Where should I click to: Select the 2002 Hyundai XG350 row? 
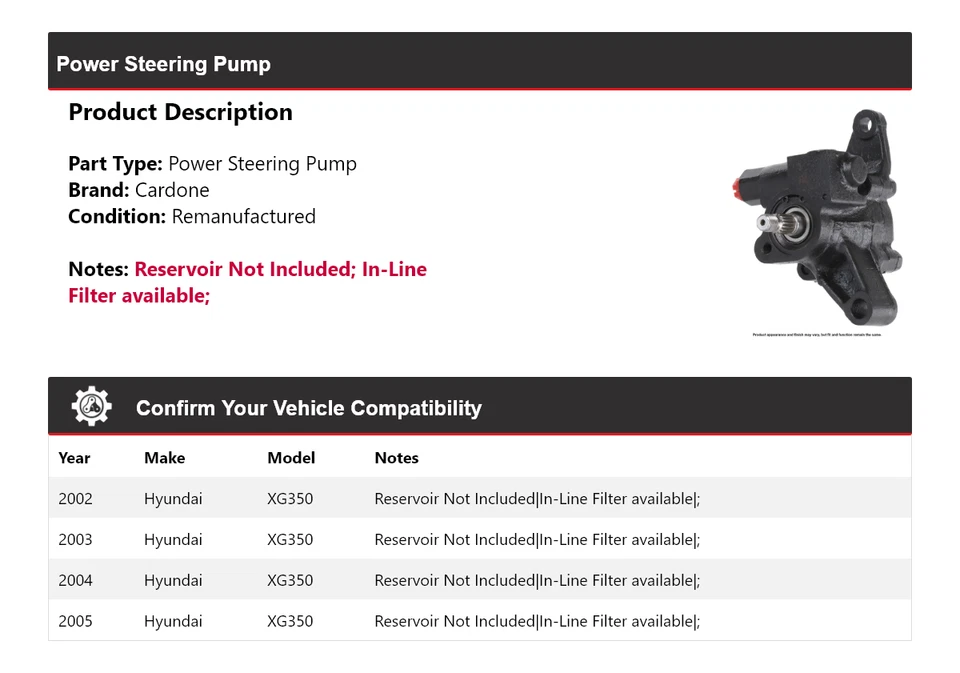click(x=479, y=498)
